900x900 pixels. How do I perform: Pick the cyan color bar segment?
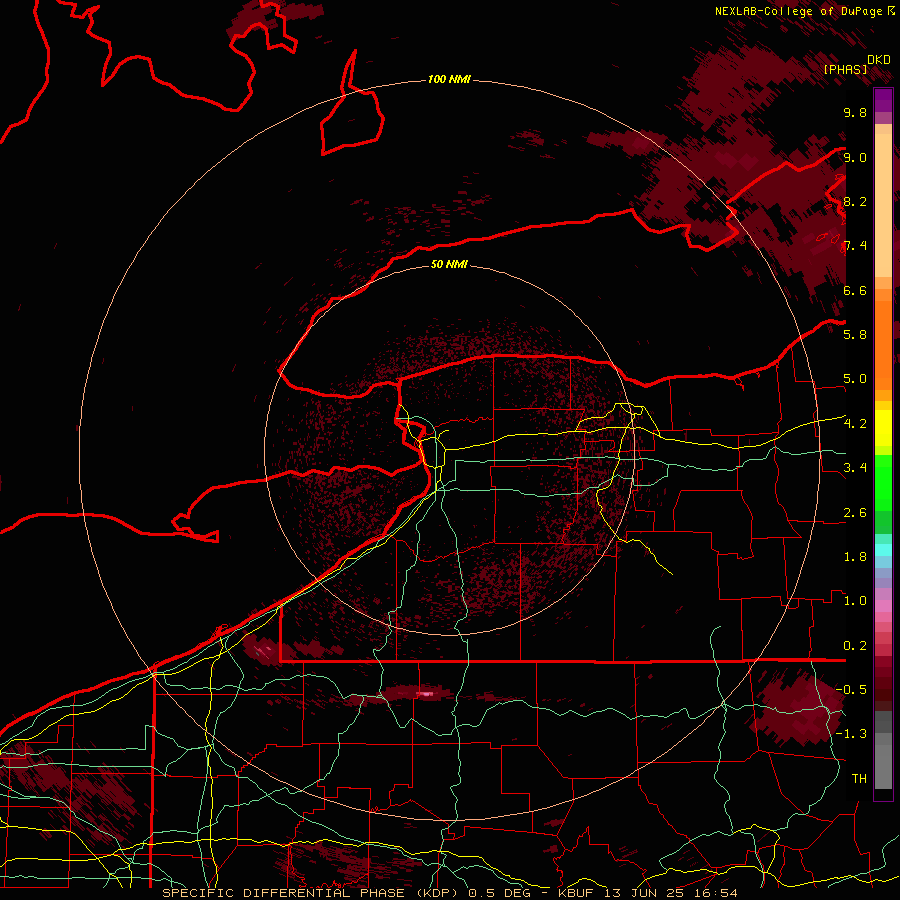click(883, 550)
